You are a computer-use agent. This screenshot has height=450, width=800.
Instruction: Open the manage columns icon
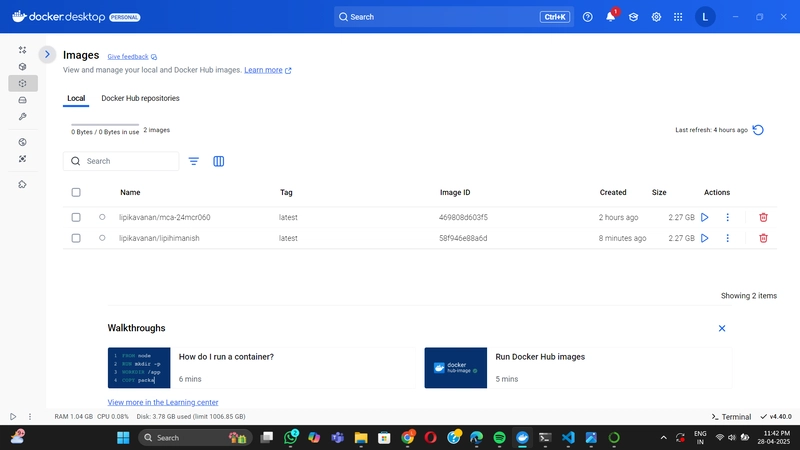218,161
